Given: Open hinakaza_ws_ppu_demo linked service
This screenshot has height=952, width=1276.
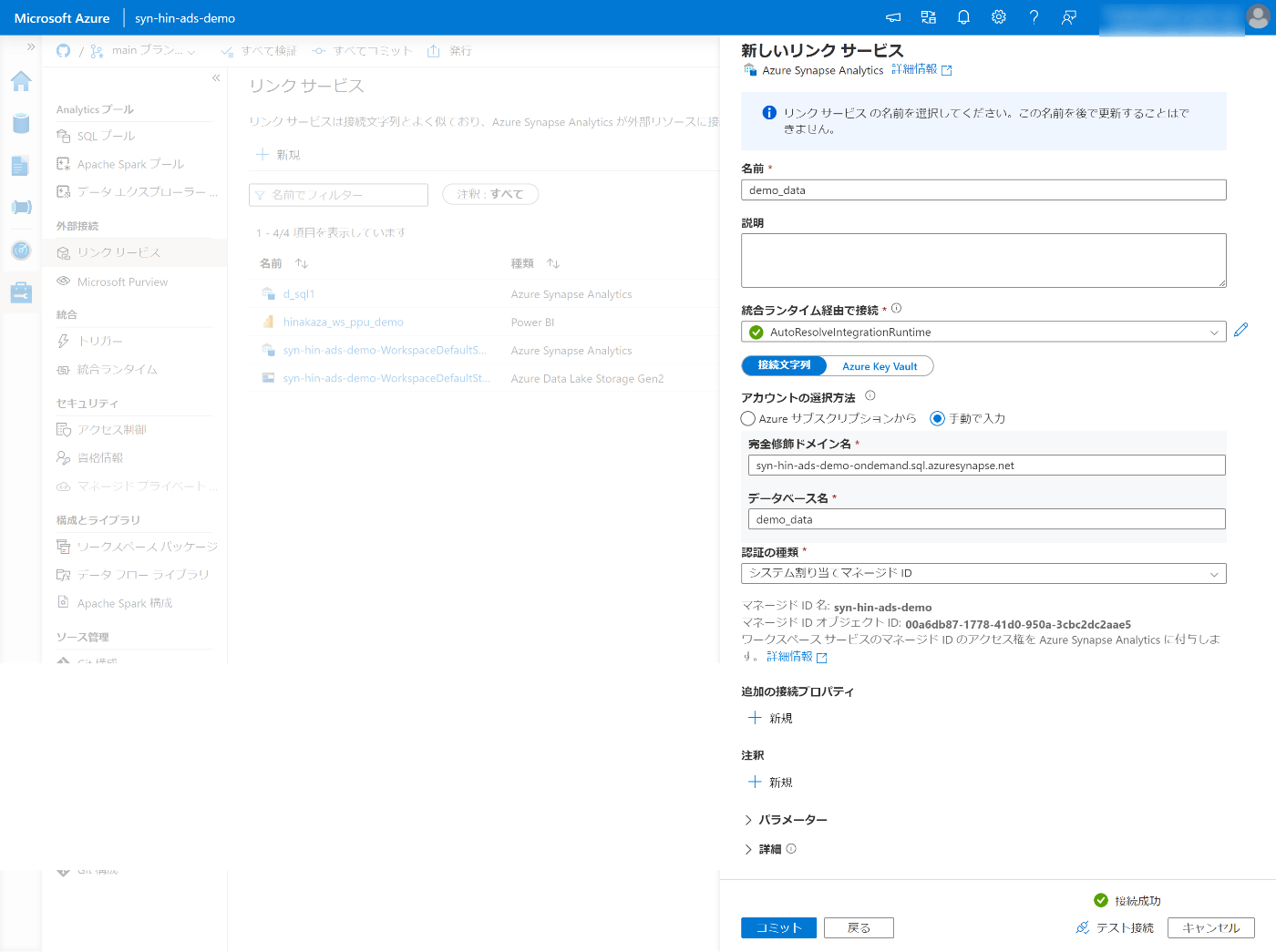Looking at the screenshot, I should point(343,322).
